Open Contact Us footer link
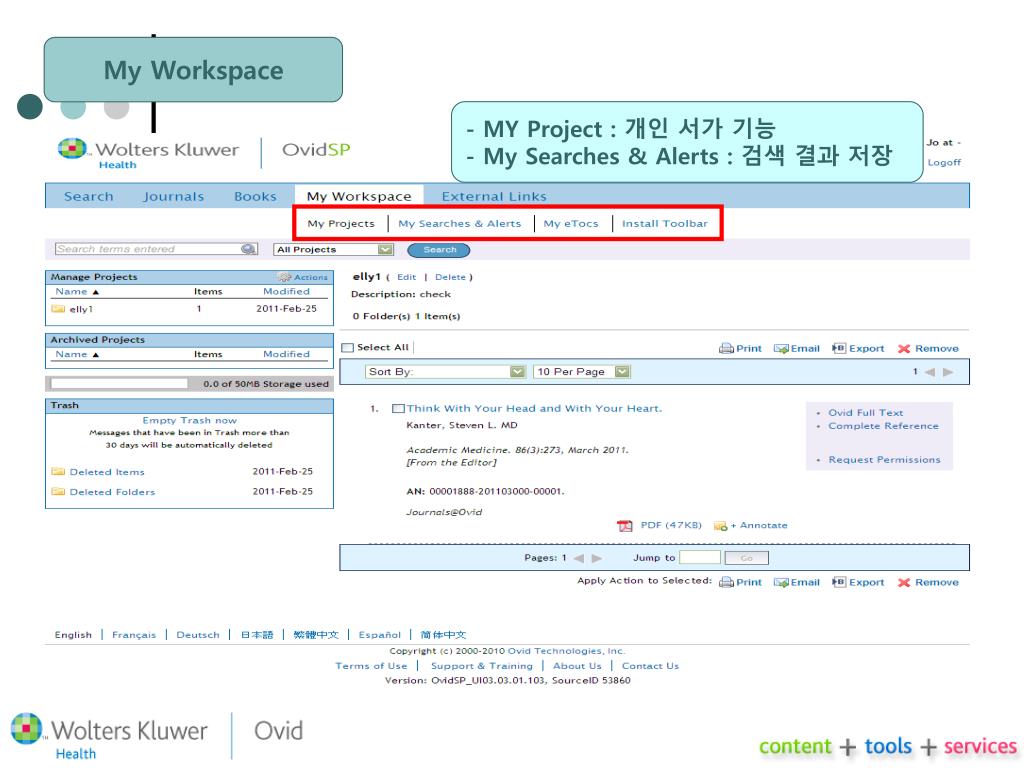 (x=650, y=666)
